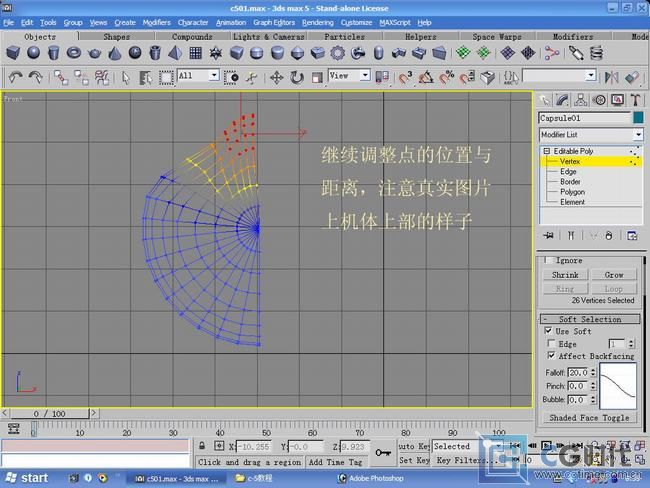
Task: Click the Shrink selection button
Action: pos(565,274)
